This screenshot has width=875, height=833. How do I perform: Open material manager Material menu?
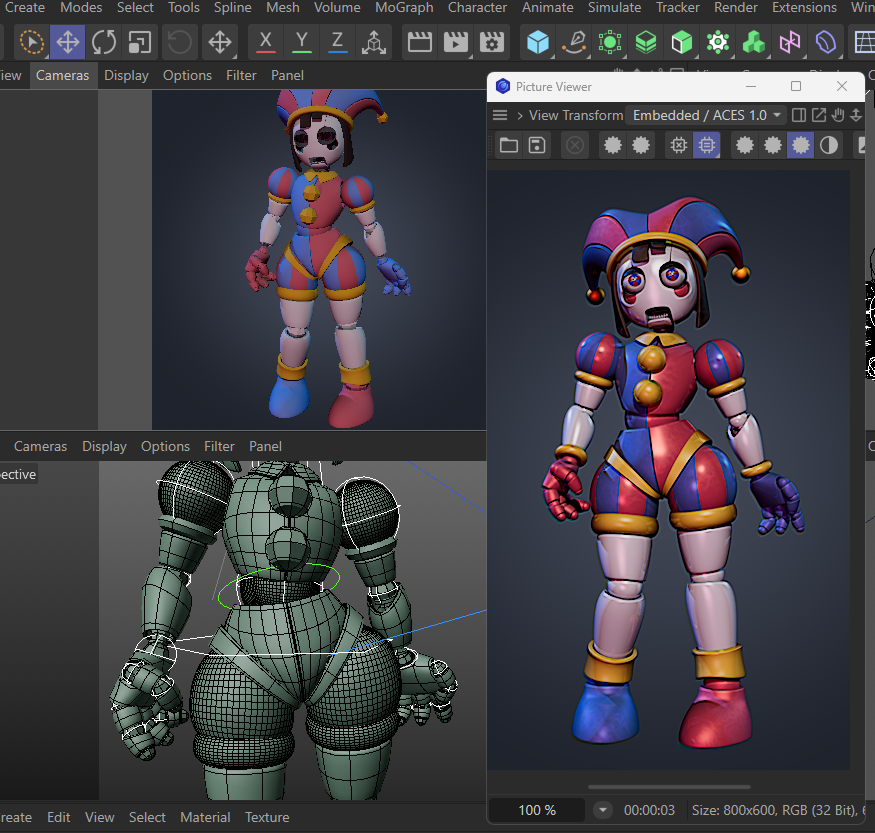[205, 817]
